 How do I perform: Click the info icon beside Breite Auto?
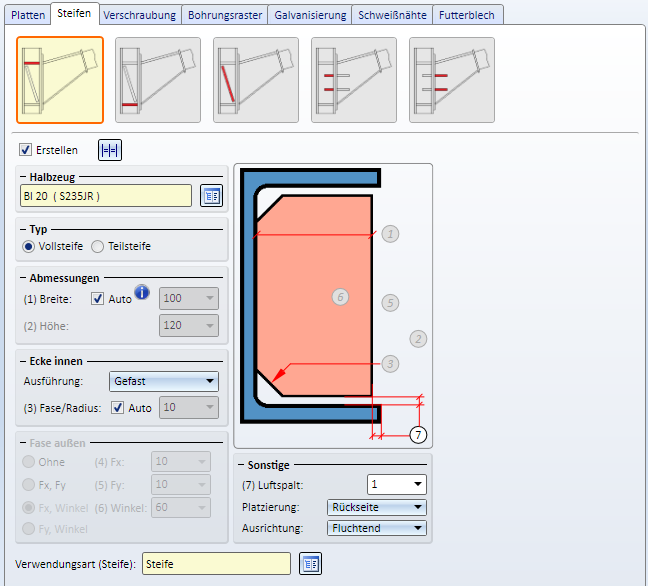[142, 293]
